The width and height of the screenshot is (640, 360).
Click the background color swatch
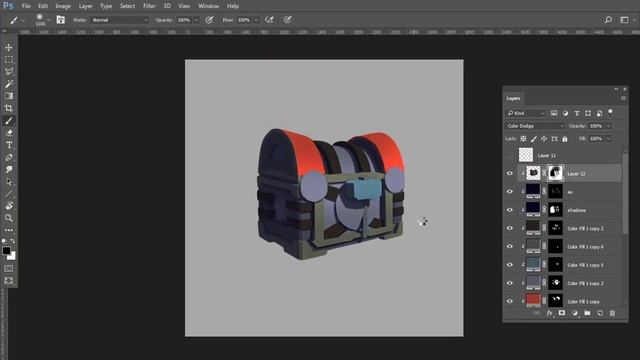[13, 256]
